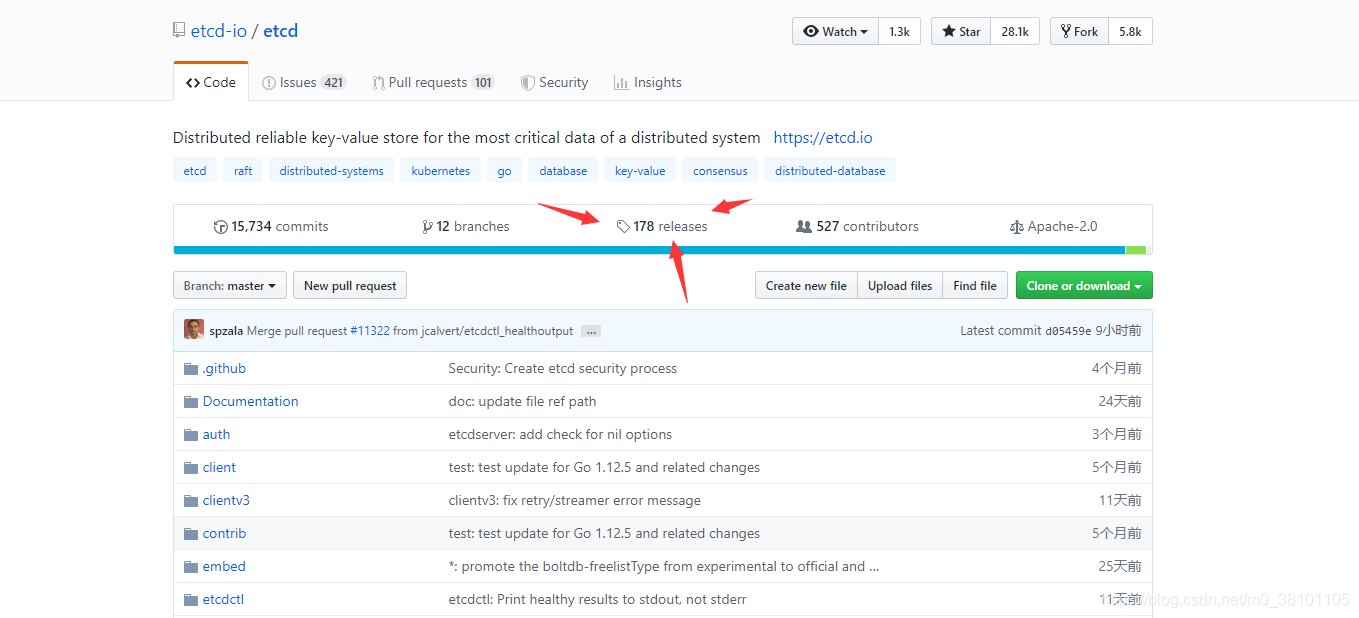1359x618 pixels.
Task: Open the .github folder
Action: click(224, 368)
